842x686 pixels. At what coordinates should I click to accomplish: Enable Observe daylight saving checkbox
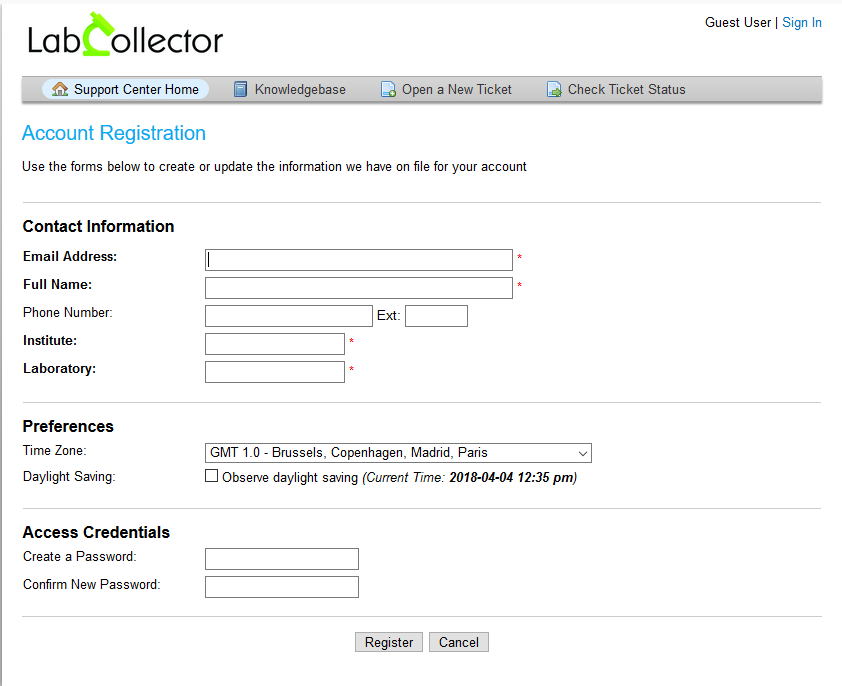coord(212,476)
